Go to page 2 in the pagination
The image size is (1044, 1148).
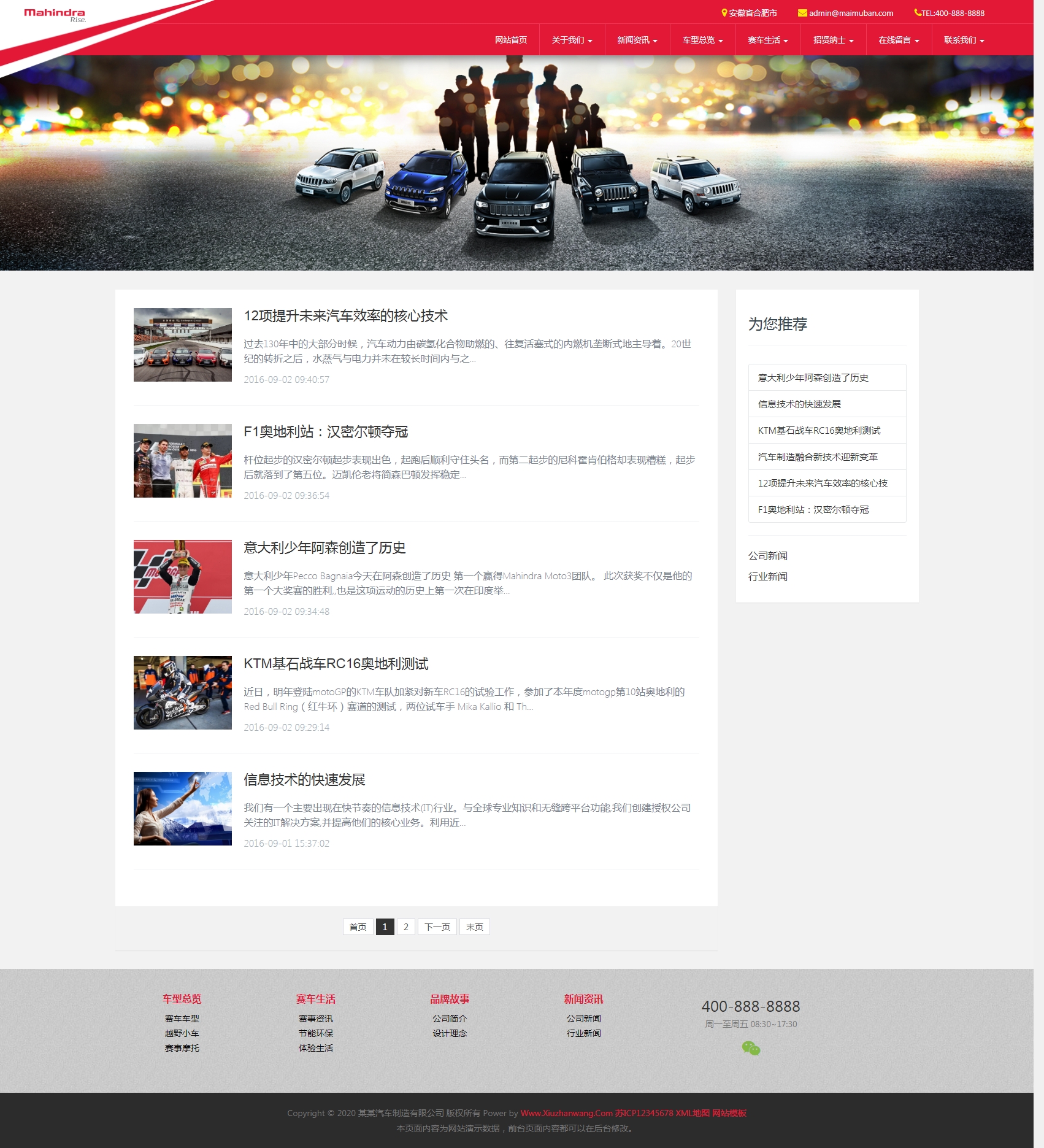click(x=406, y=926)
